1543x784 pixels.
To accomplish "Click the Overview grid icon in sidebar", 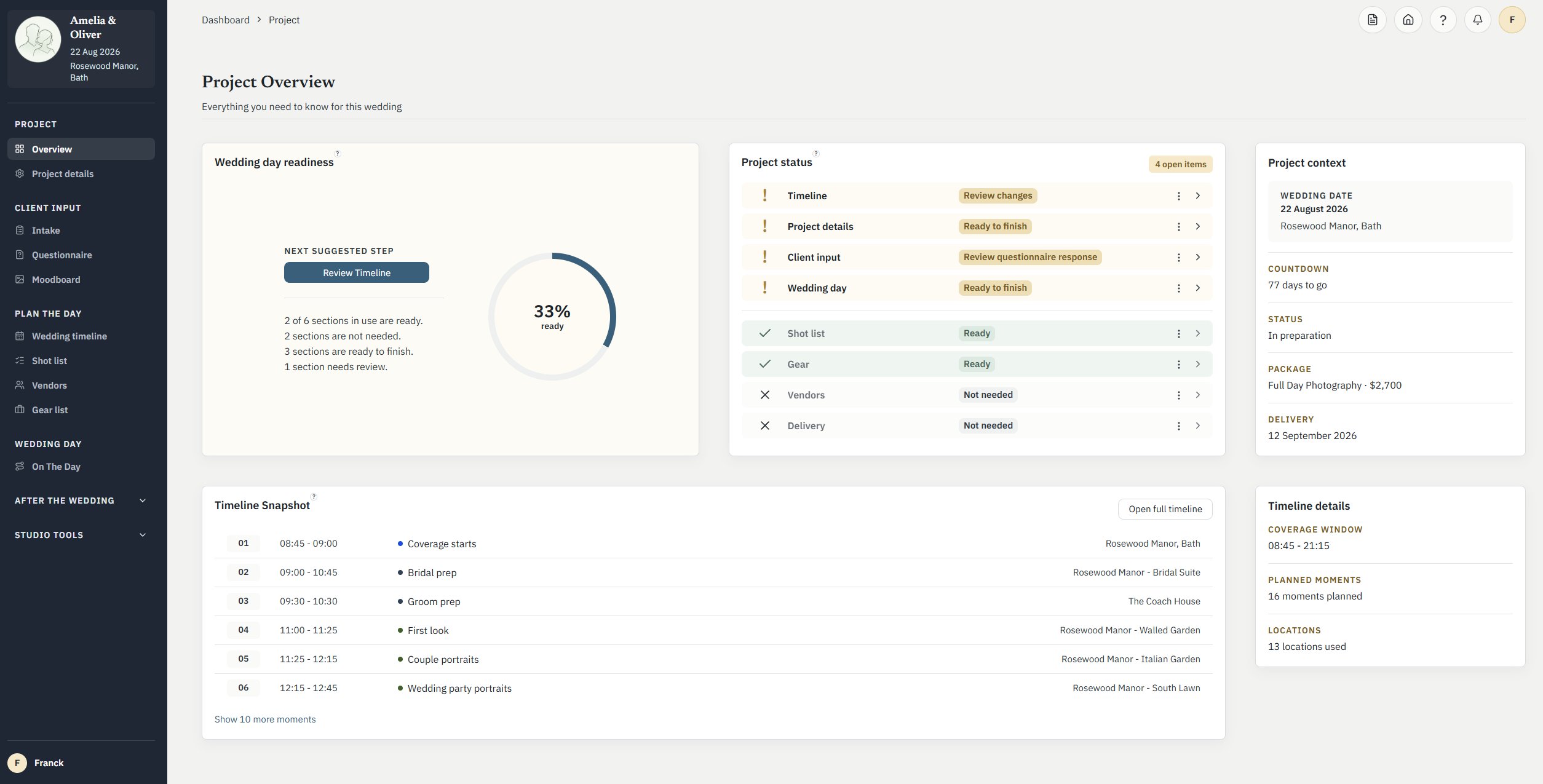I will tap(20, 149).
